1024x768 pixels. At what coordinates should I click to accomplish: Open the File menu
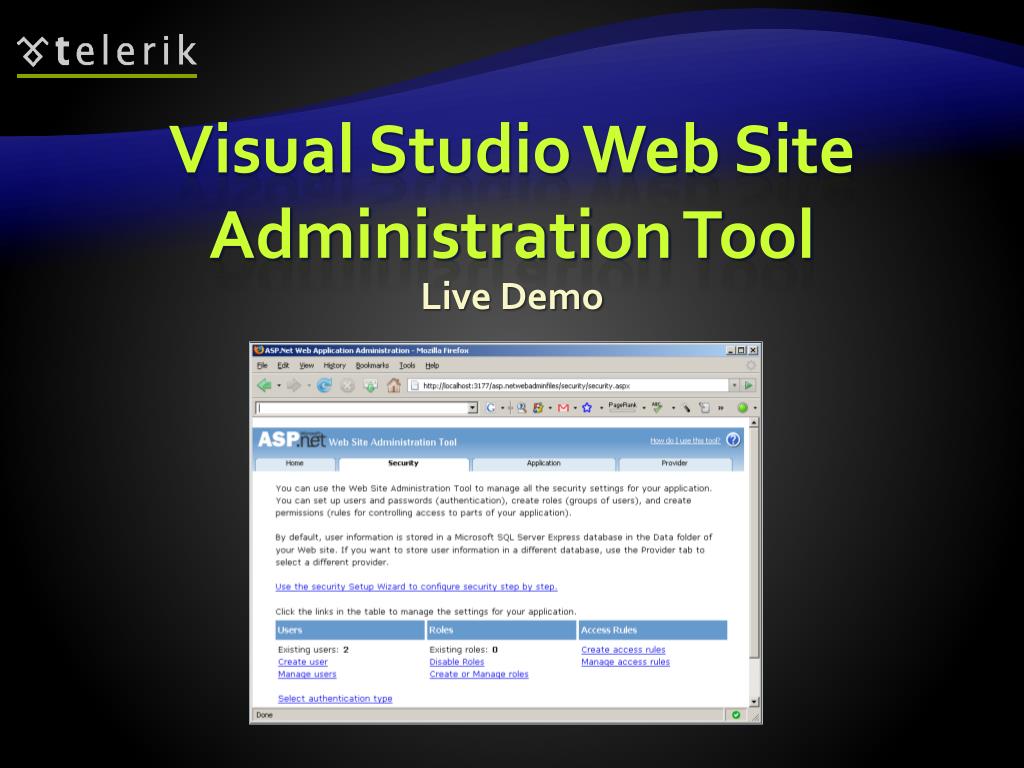[262, 366]
